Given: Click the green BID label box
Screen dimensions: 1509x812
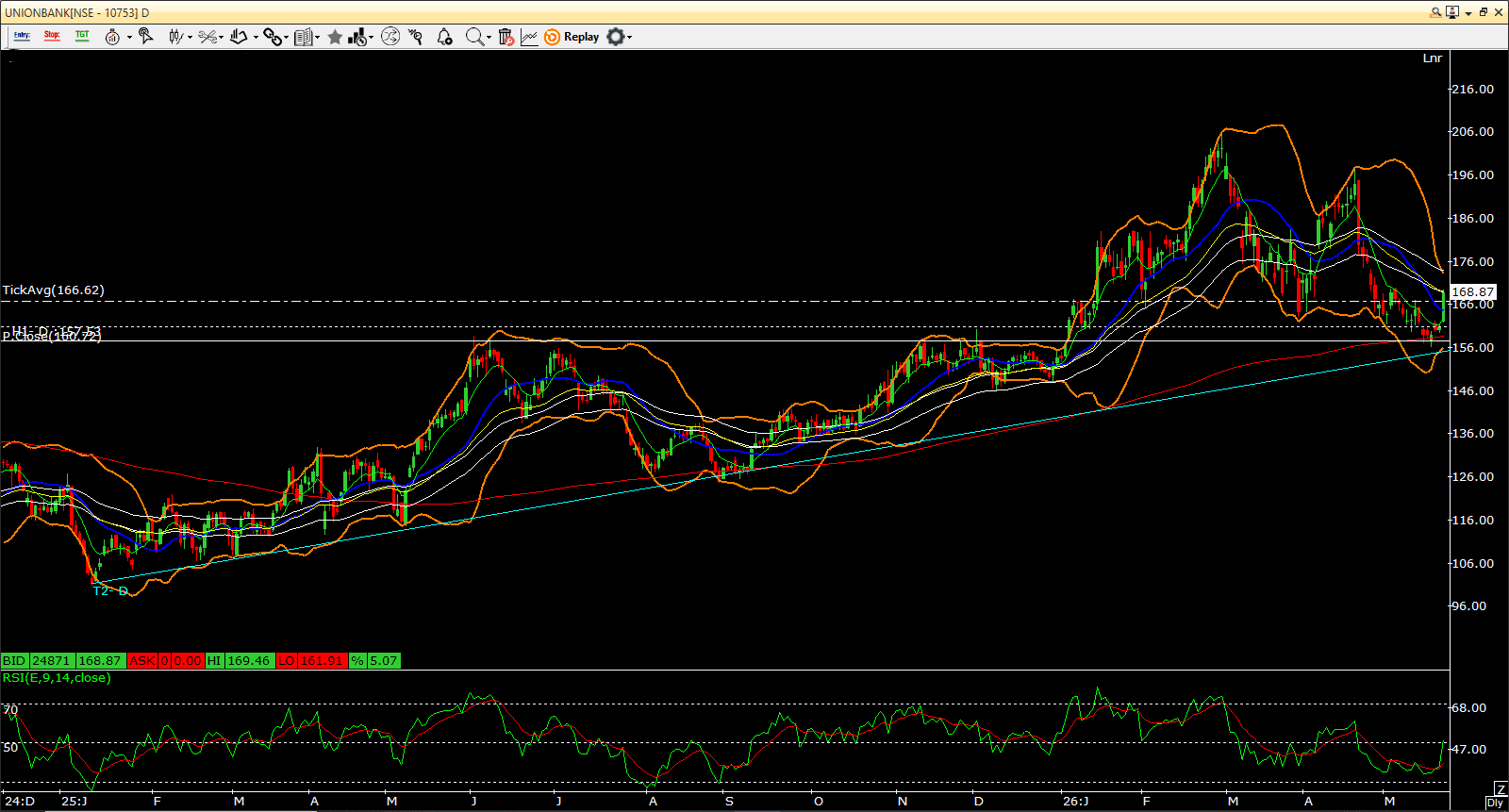Looking at the screenshot, I should [x=14, y=661].
